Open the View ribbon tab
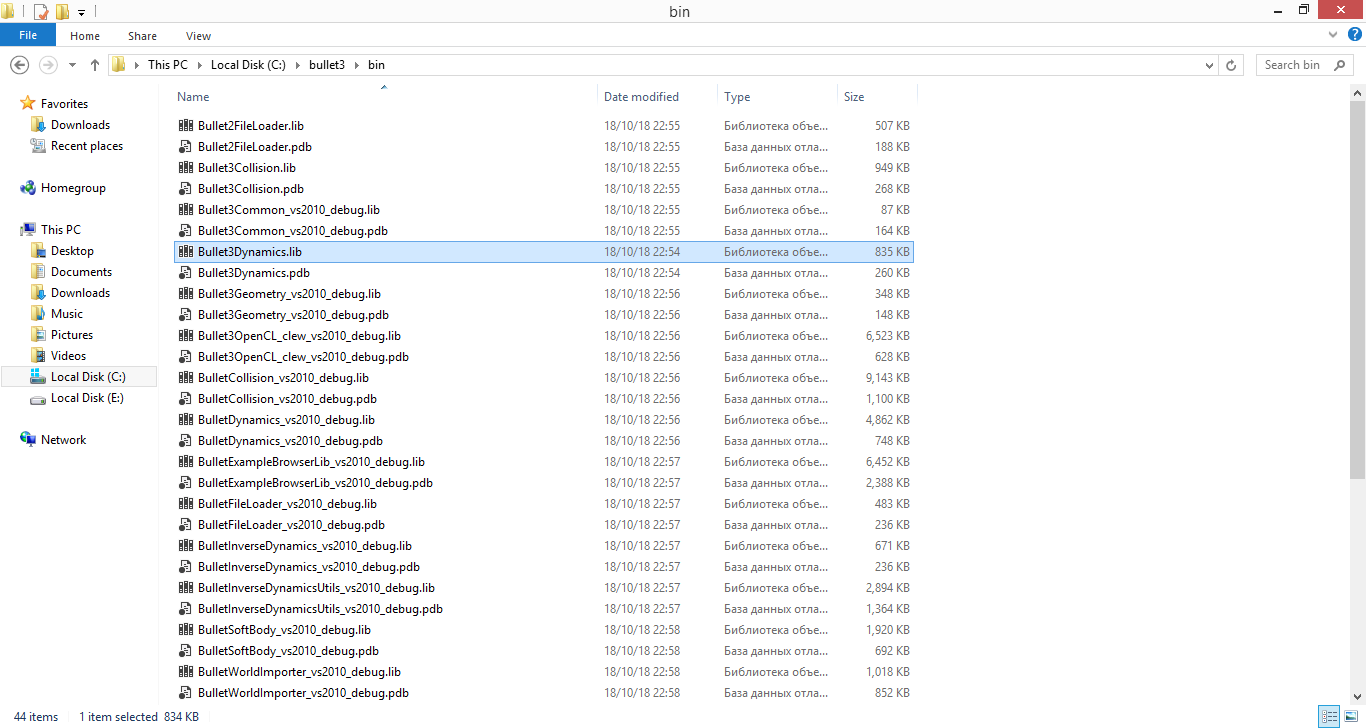 (198, 36)
